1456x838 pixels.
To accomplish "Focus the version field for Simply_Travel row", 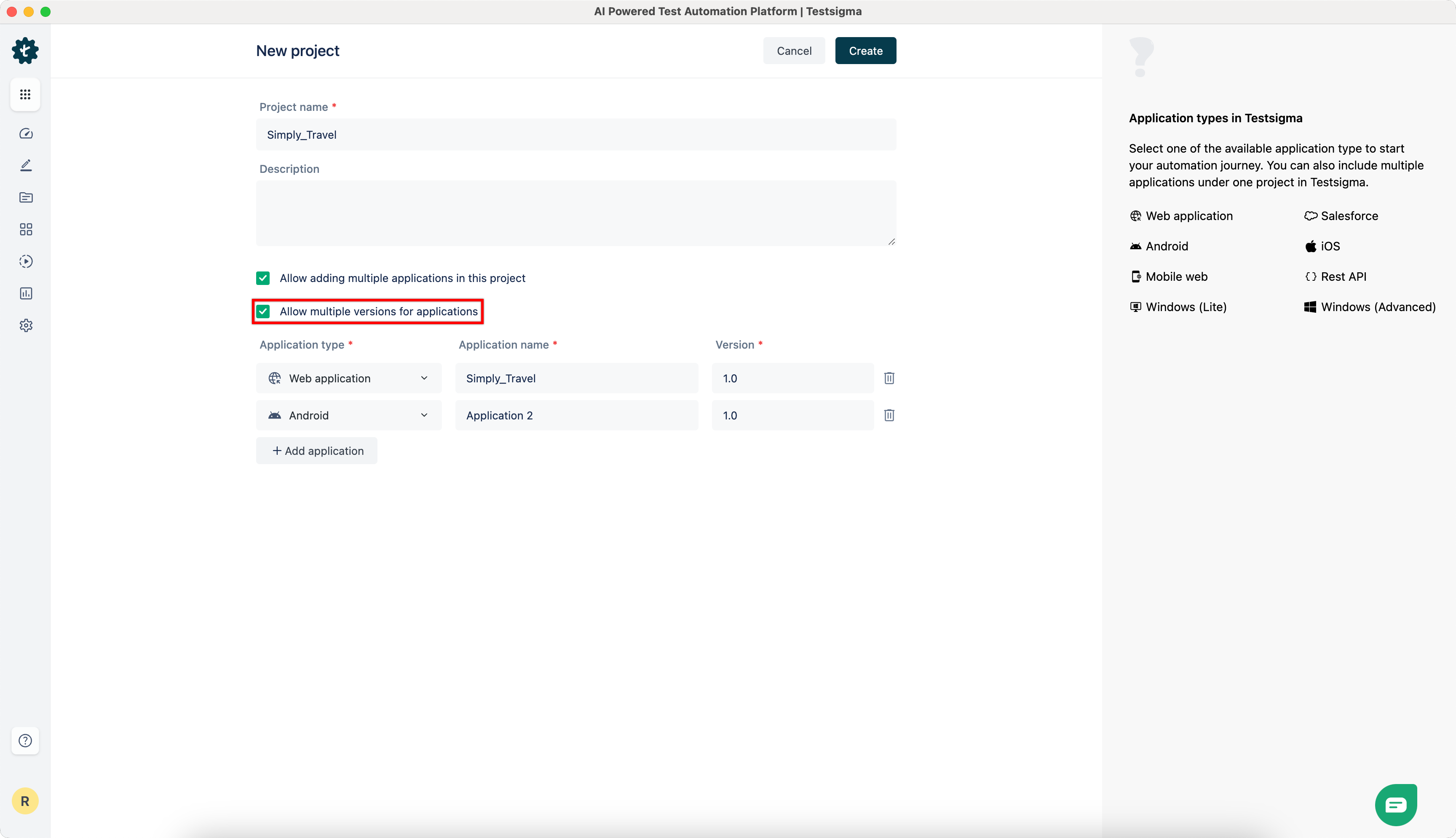I will [x=792, y=378].
